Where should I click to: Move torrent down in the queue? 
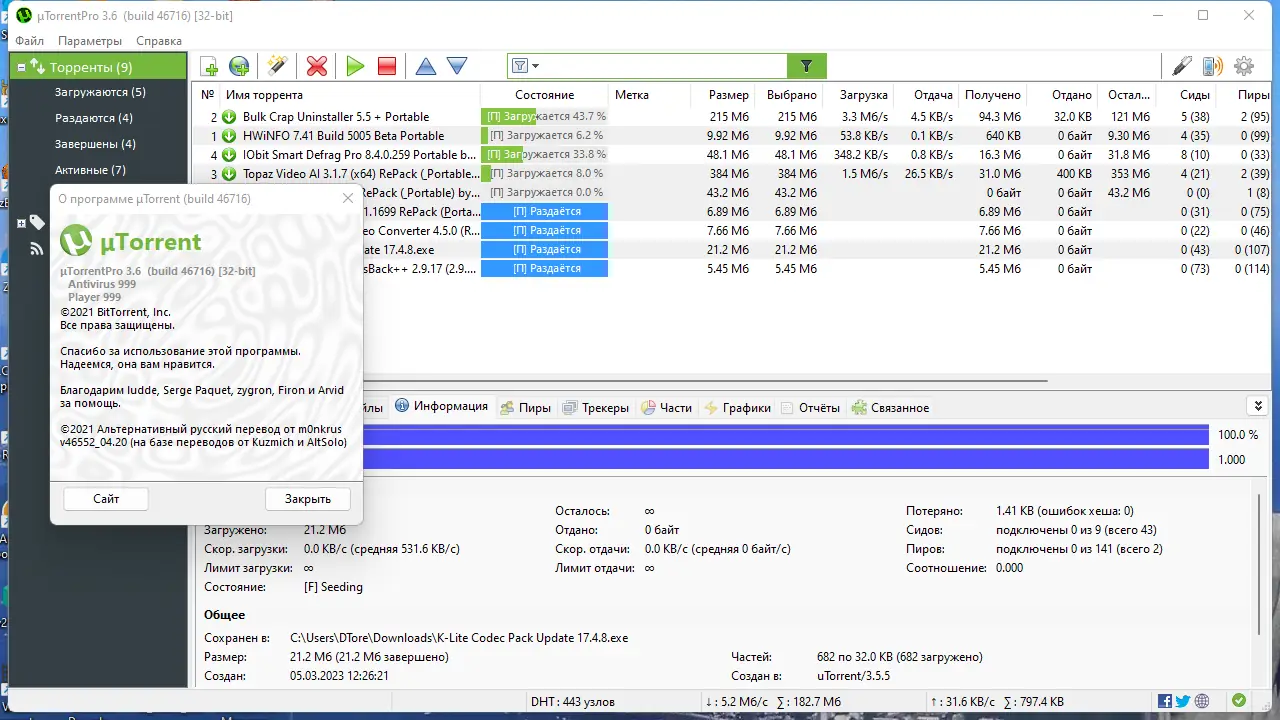coord(456,65)
